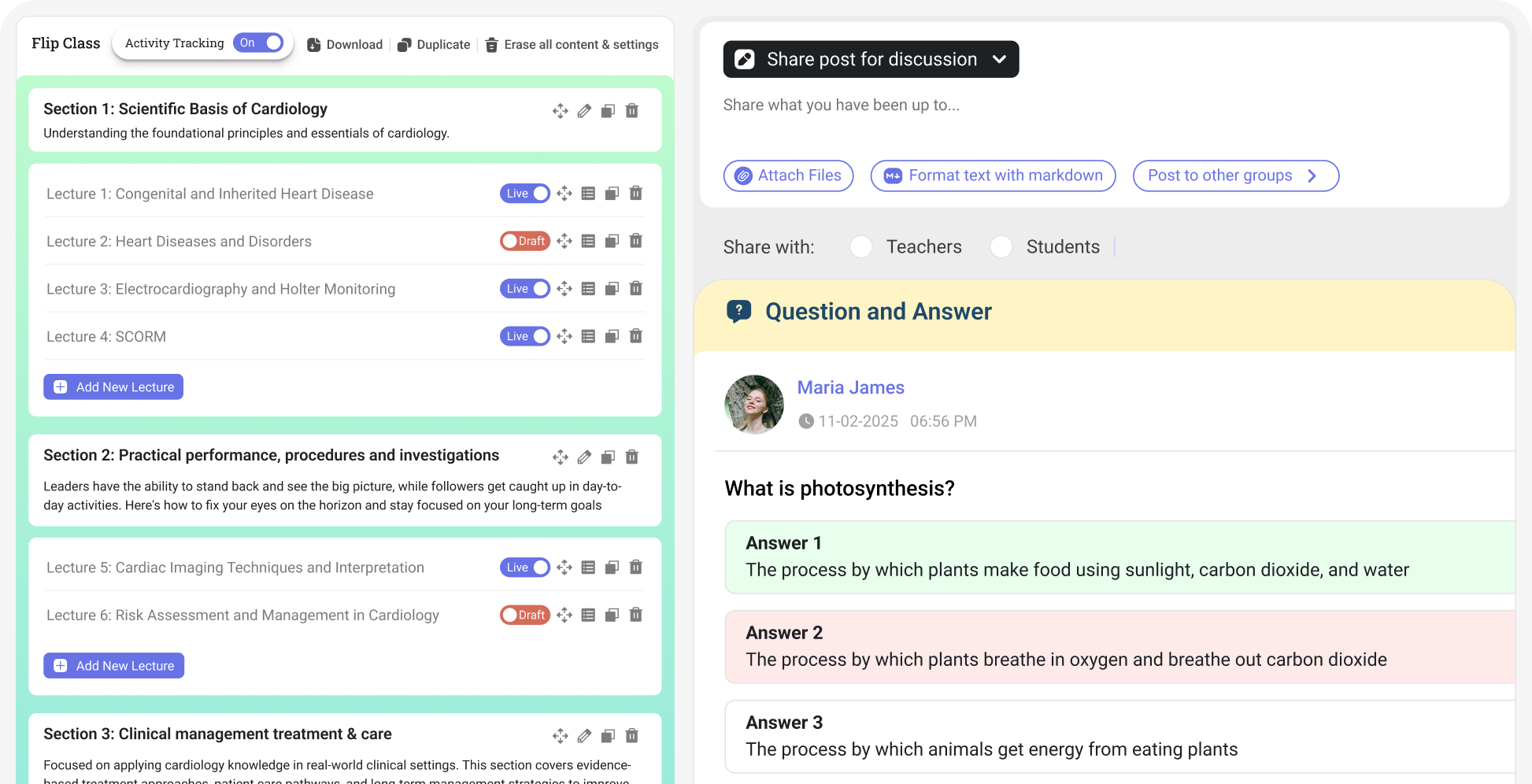The image size is (1532, 784).
Task: Delete Section 1 using the trash icon
Action: [x=631, y=111]
